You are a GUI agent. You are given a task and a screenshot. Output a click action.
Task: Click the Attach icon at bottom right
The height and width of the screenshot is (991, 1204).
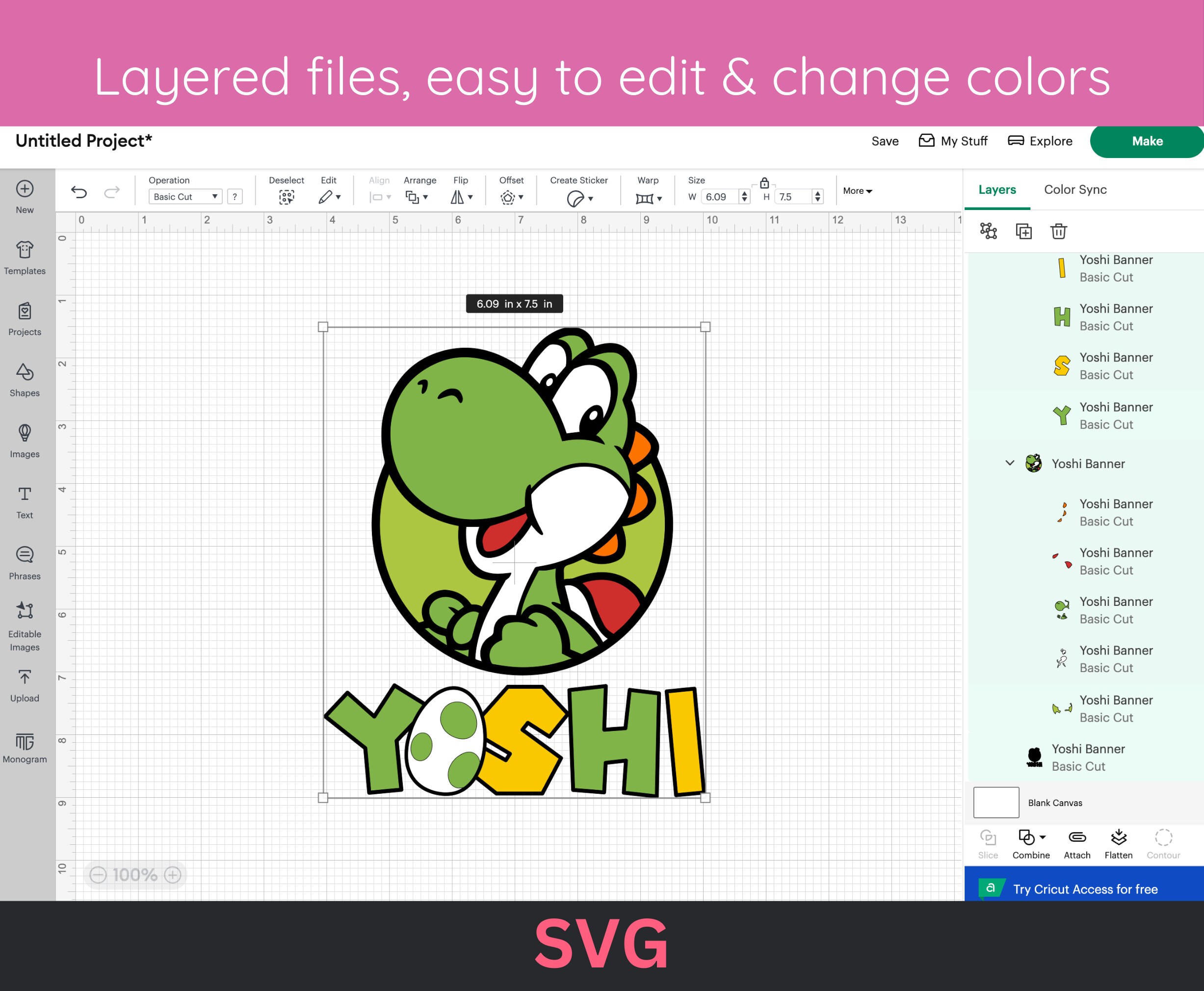coord(1076,839)
